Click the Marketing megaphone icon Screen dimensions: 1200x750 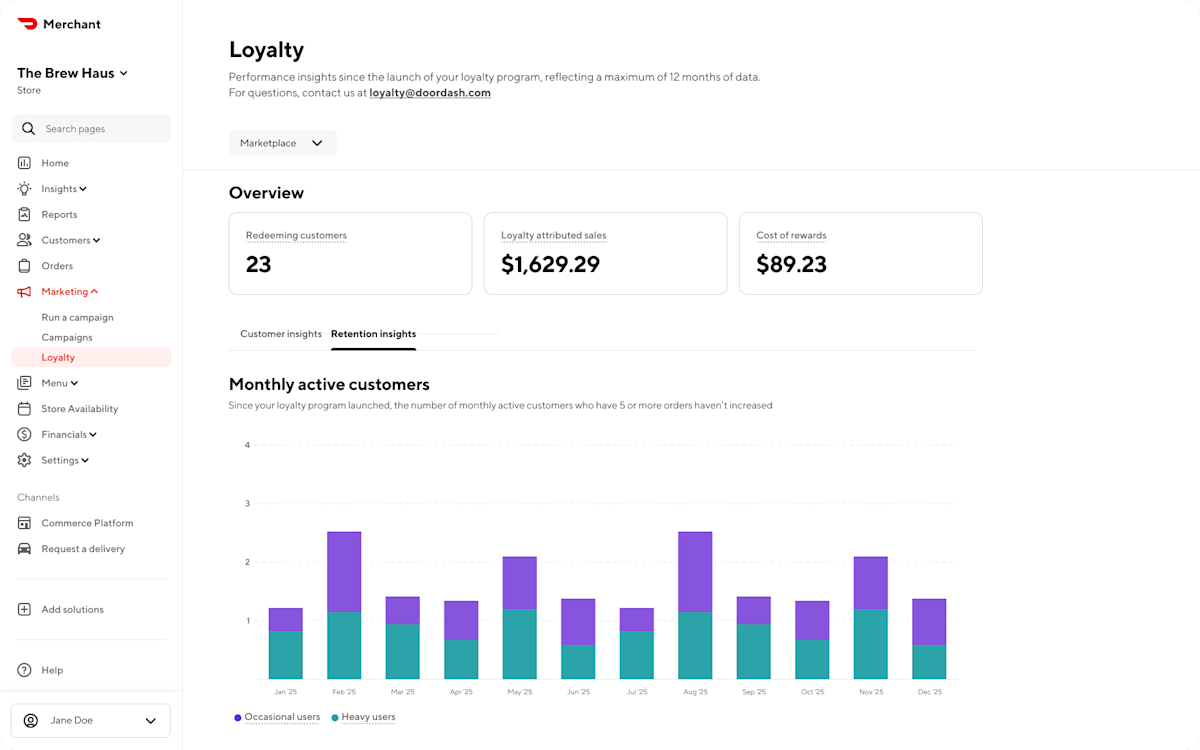coord(23,291)
